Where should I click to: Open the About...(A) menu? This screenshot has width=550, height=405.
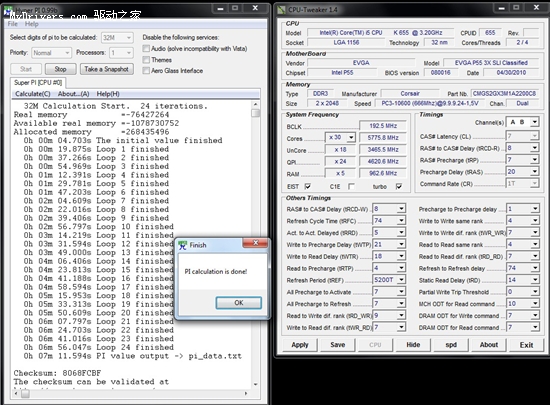[73, 94]
